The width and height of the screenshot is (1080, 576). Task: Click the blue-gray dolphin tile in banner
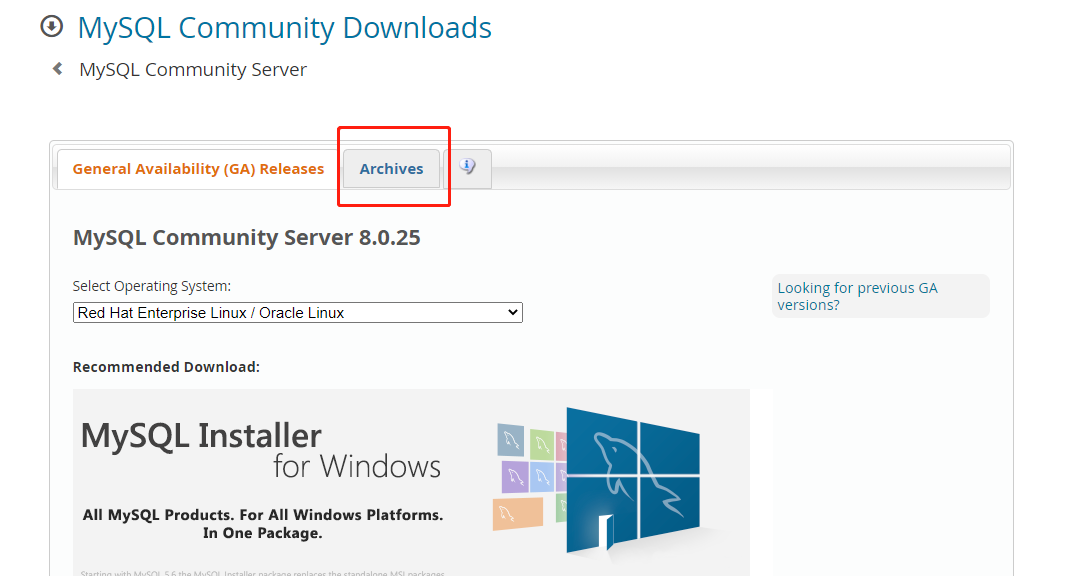point(510,441)
